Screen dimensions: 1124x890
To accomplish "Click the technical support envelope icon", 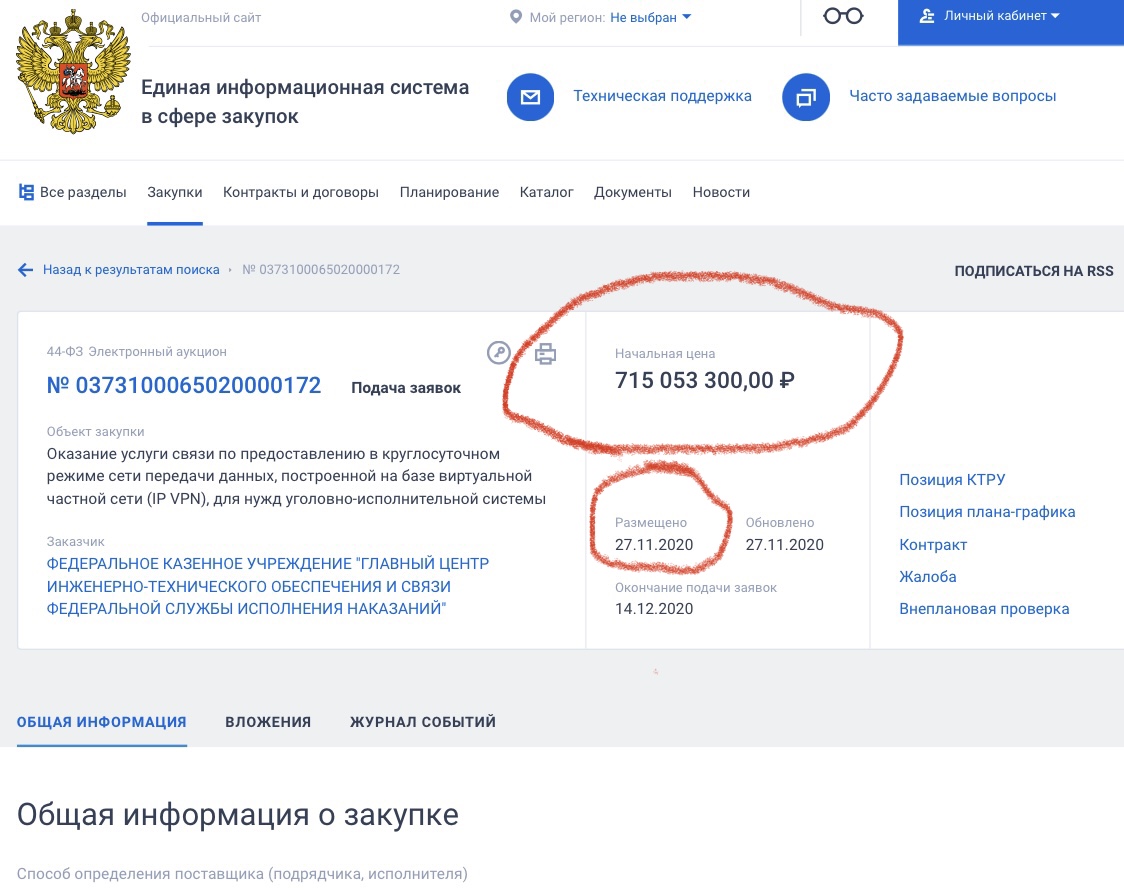I will point(530,97).
